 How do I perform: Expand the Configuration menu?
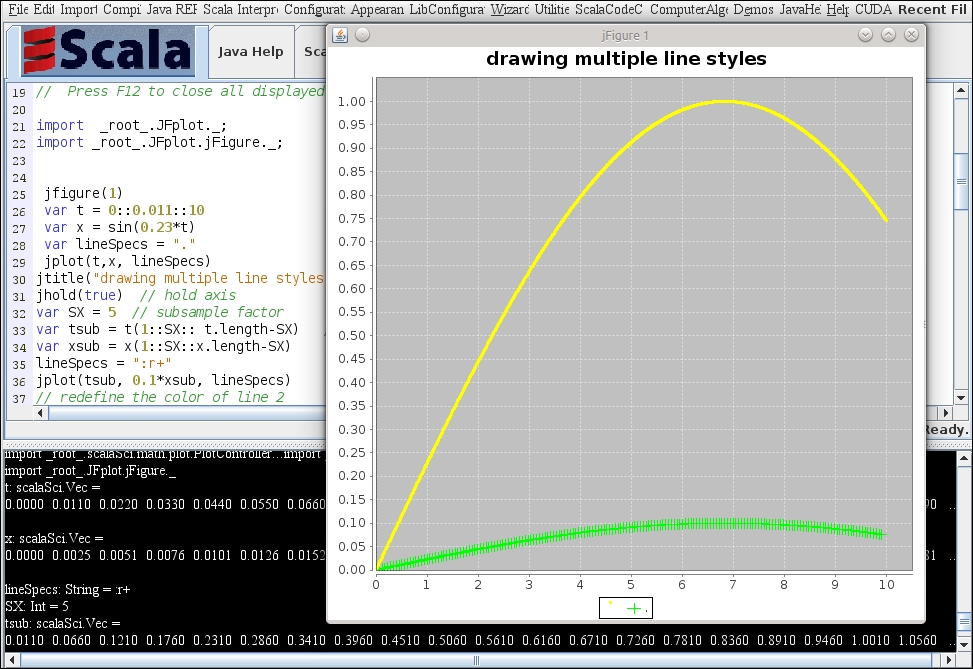[x=314, y=9]
